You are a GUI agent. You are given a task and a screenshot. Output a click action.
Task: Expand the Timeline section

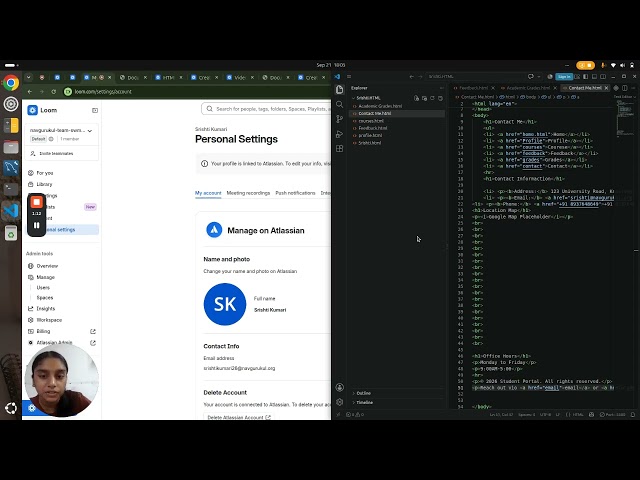pos(364,402)
